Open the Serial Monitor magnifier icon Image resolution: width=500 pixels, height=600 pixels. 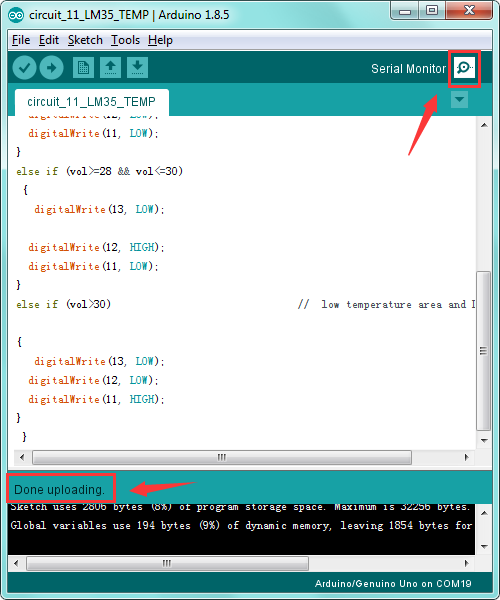click(464, 68)
